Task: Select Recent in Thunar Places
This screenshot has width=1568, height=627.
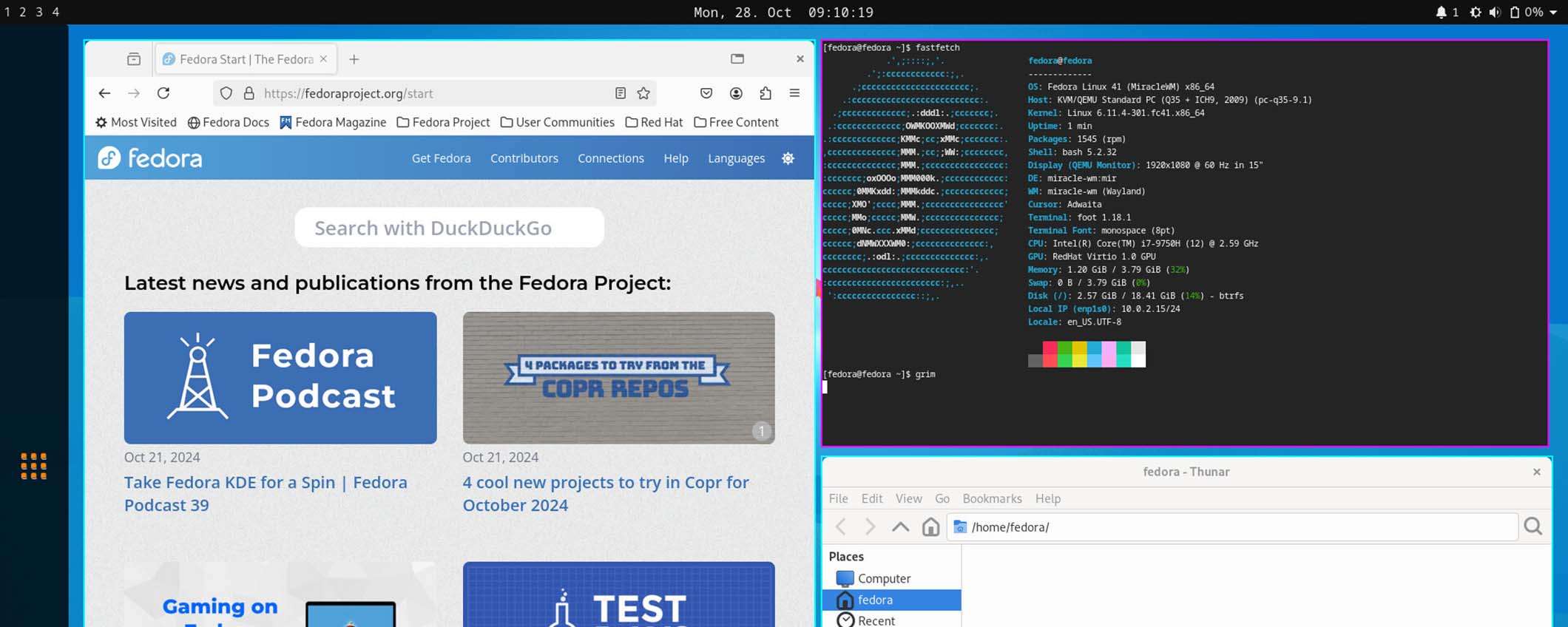Action: (892, 620)
